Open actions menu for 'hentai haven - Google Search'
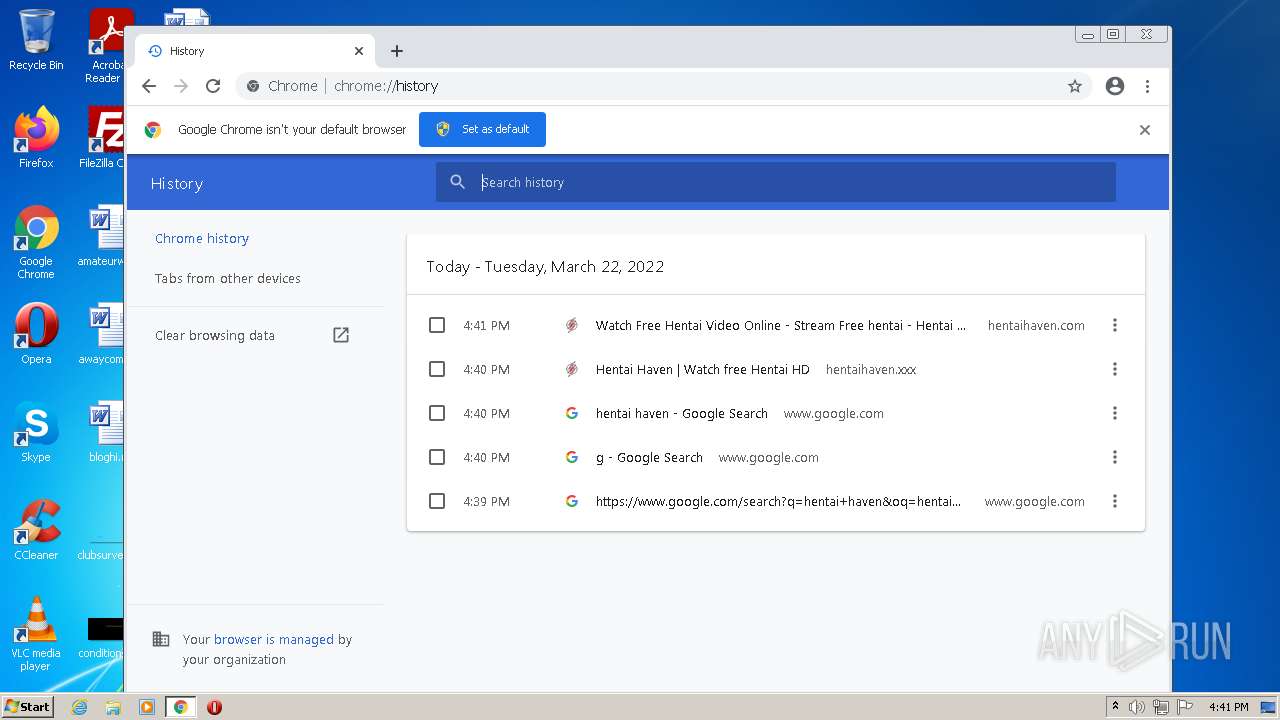1280x720 pixels. [1115, 413]
